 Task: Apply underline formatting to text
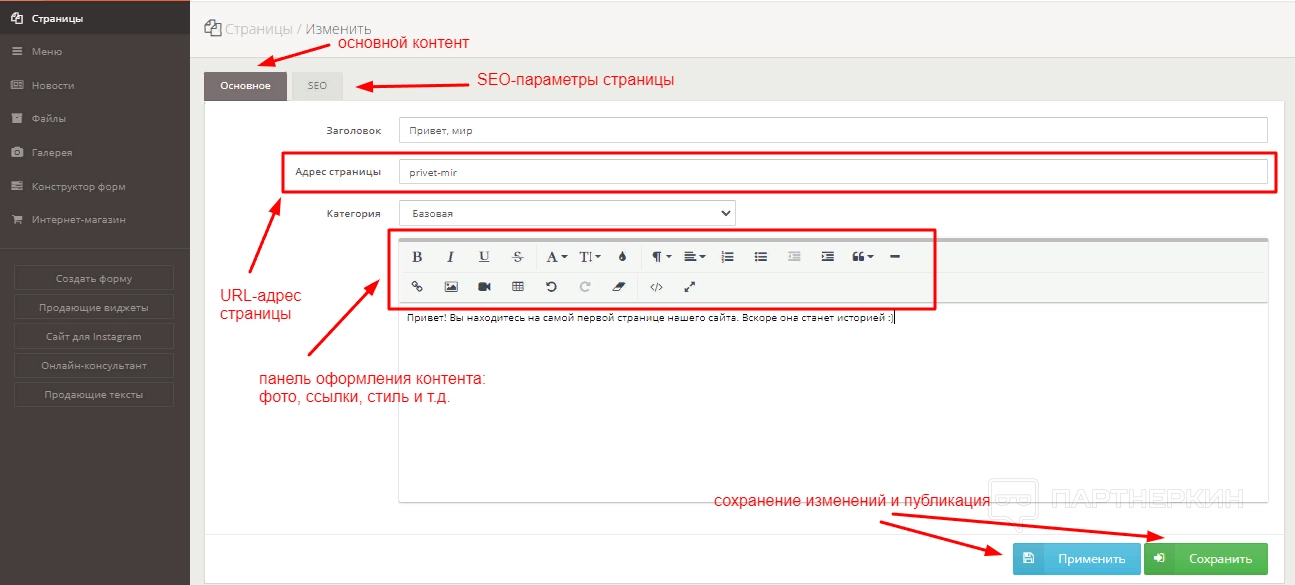click(x=484, y=257)
